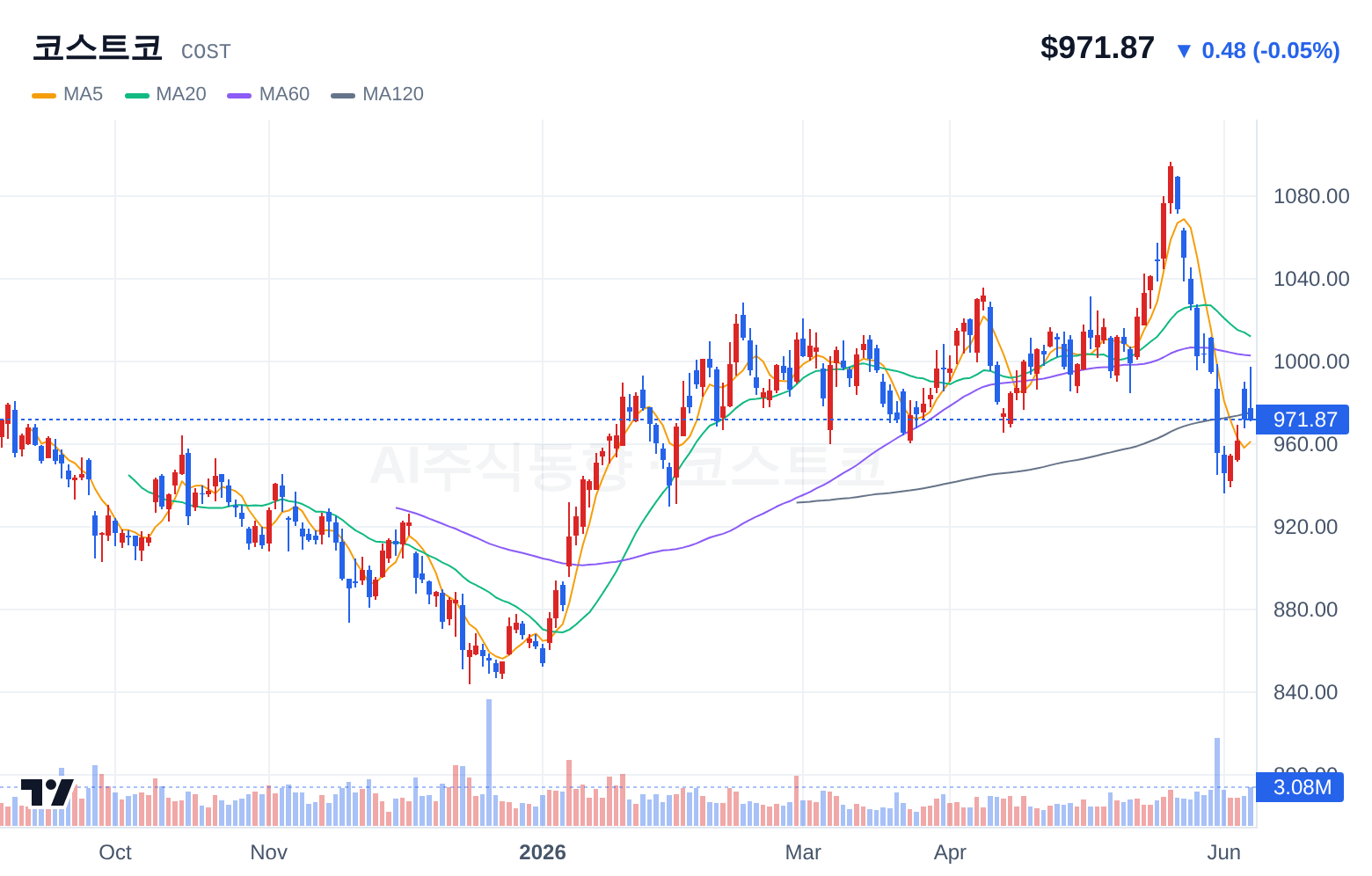The image size is (1372, 876).
Task: Click the 3.08M volume label
Action: (1301, 787)
